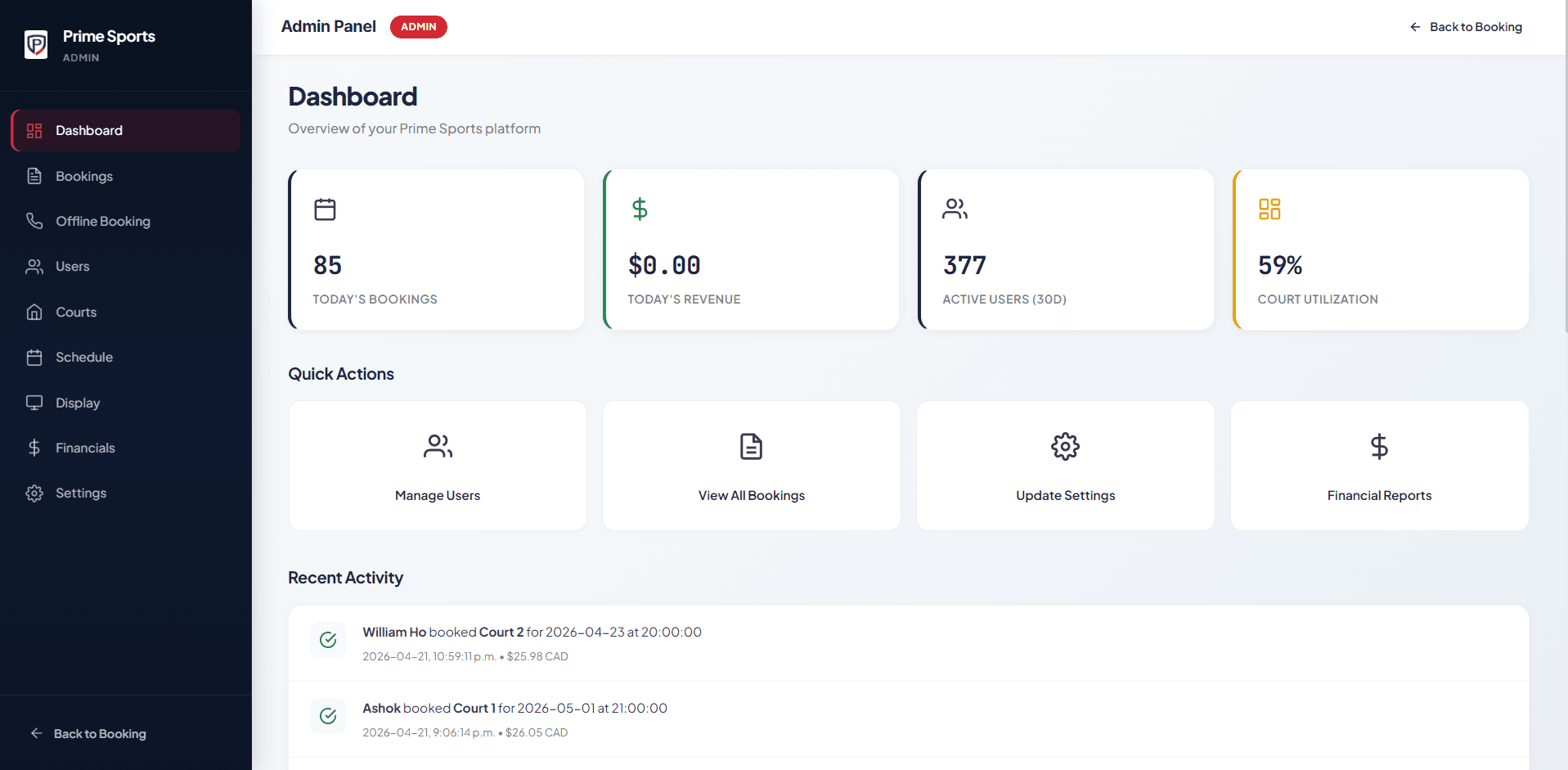Viewport: 1568px width, 770px height.
Task: Click the Financial Reports quick action label
Action: 1380,496
